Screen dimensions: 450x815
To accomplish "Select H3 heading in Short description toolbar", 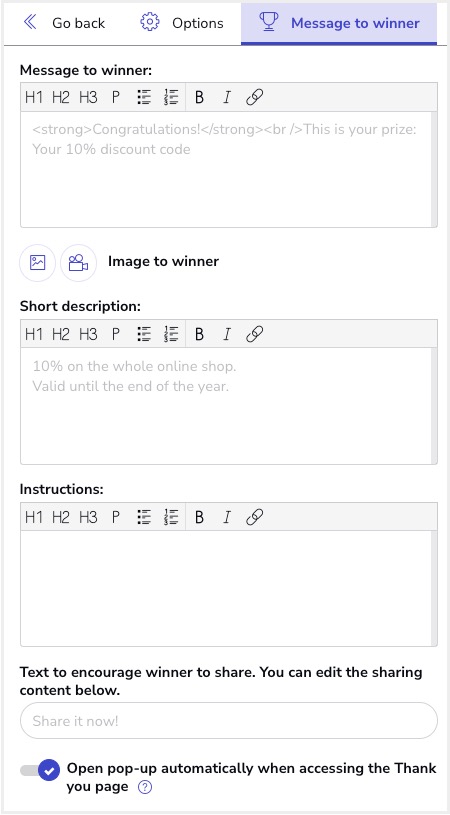I will [88, 334].
